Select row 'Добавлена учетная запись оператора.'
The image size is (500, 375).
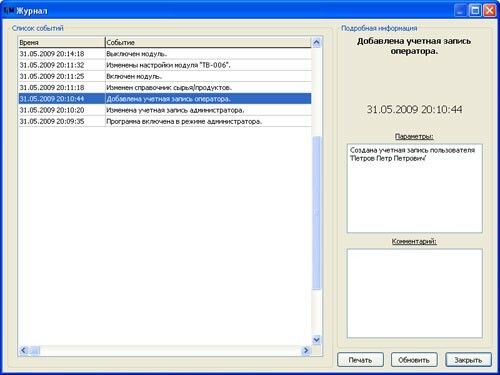165,99
